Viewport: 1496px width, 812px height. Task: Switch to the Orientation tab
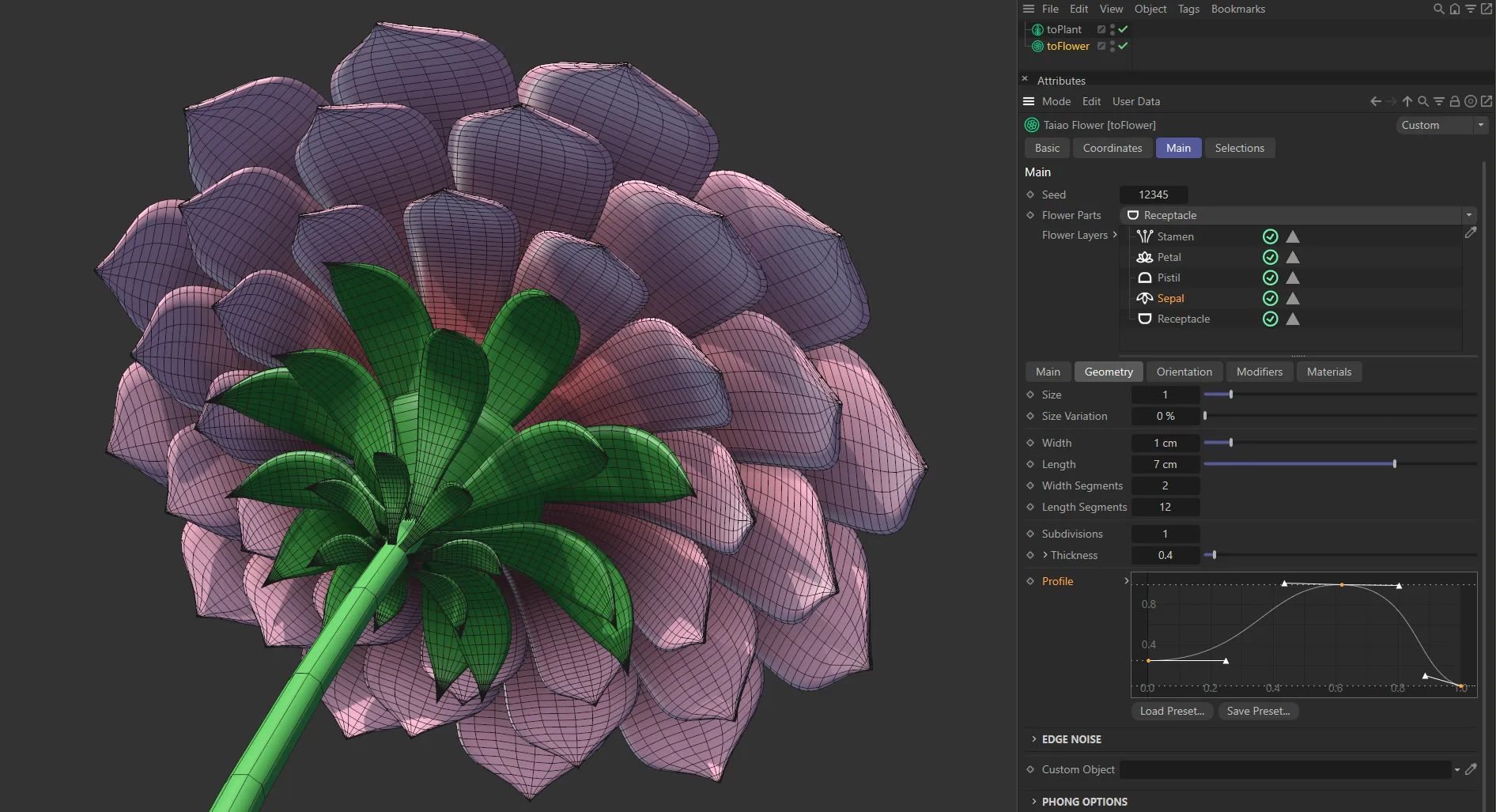1184,372
